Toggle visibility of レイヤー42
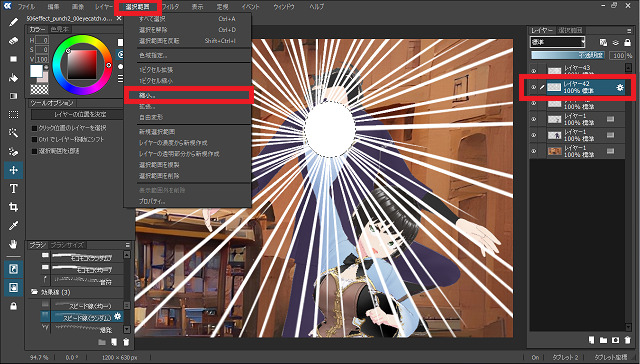 533,87
